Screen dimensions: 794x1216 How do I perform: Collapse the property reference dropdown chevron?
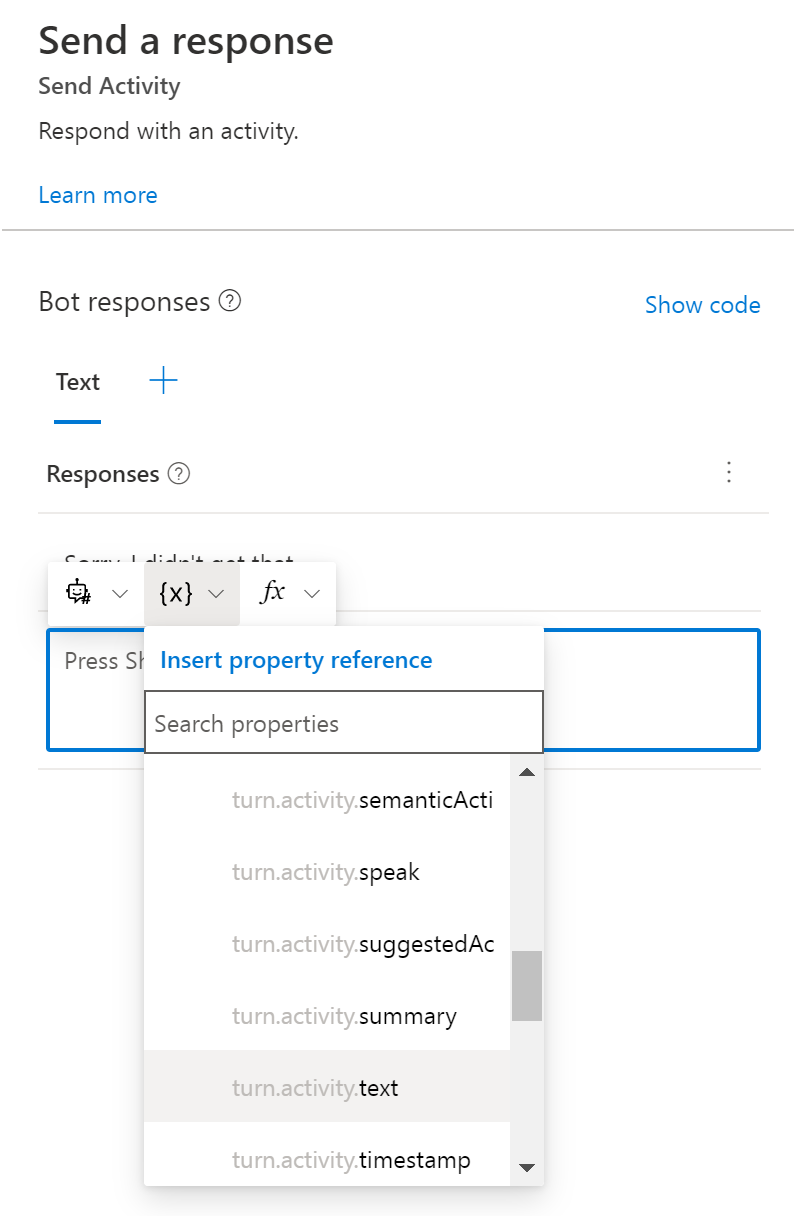coord(216,594)
